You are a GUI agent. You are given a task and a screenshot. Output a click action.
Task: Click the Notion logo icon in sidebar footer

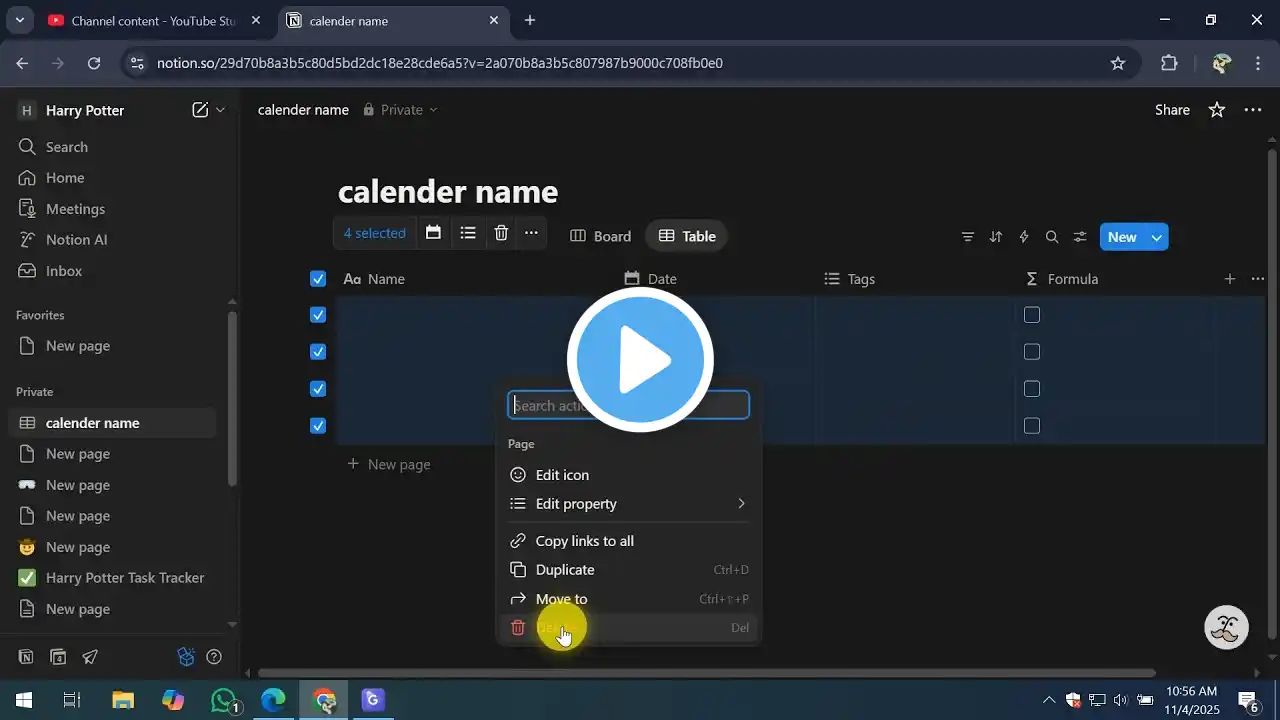[26, 657]
